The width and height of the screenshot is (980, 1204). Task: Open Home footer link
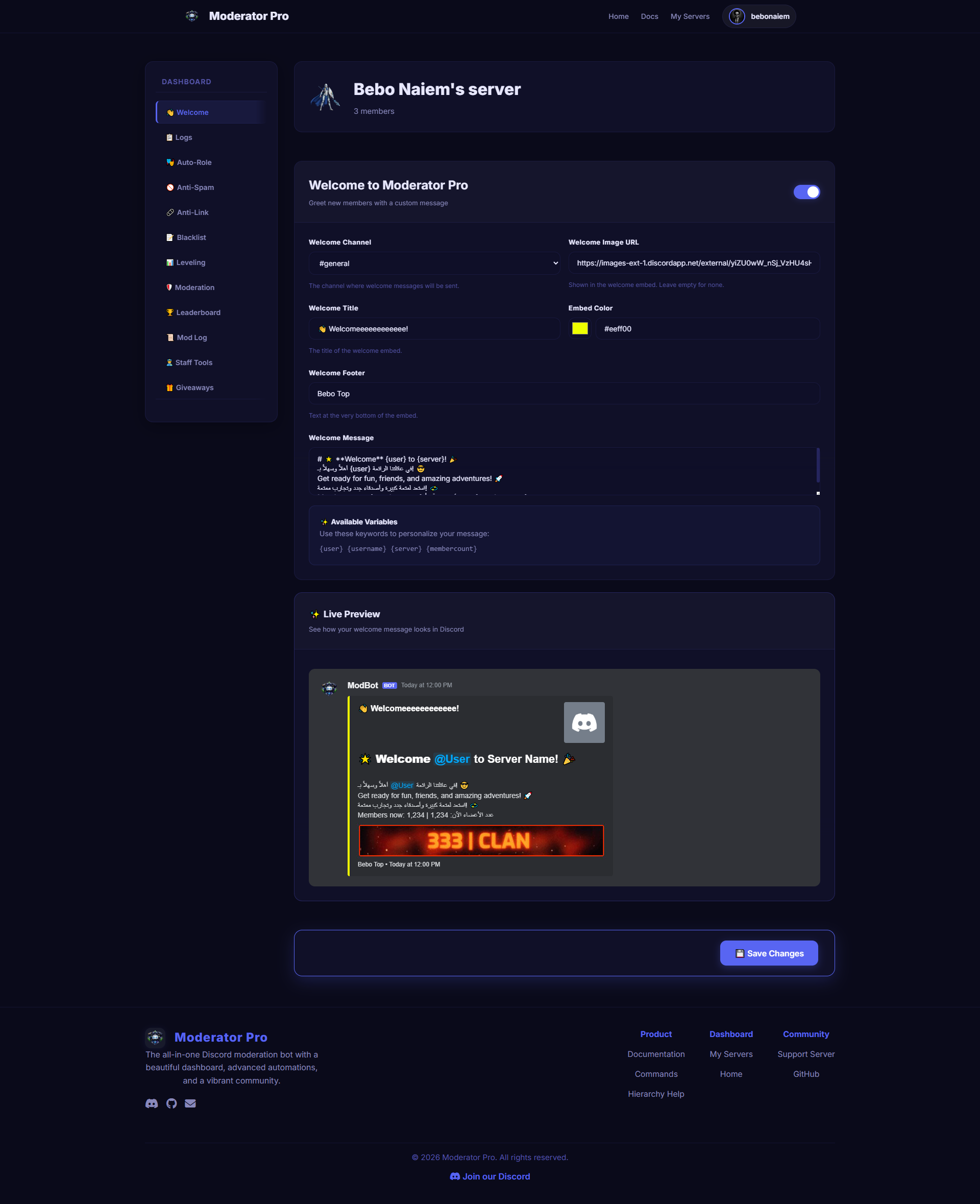click(731, 1074)
